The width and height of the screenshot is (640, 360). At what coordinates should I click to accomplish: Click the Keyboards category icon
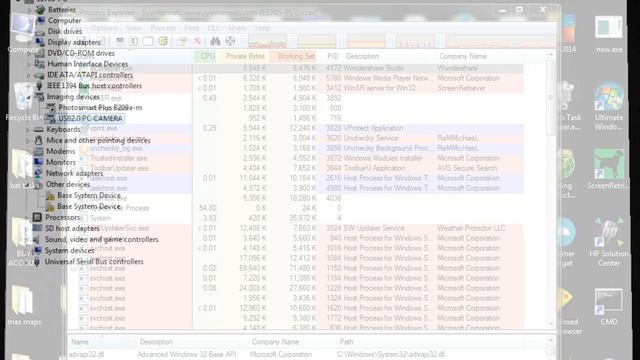click(x=39, y=129)
